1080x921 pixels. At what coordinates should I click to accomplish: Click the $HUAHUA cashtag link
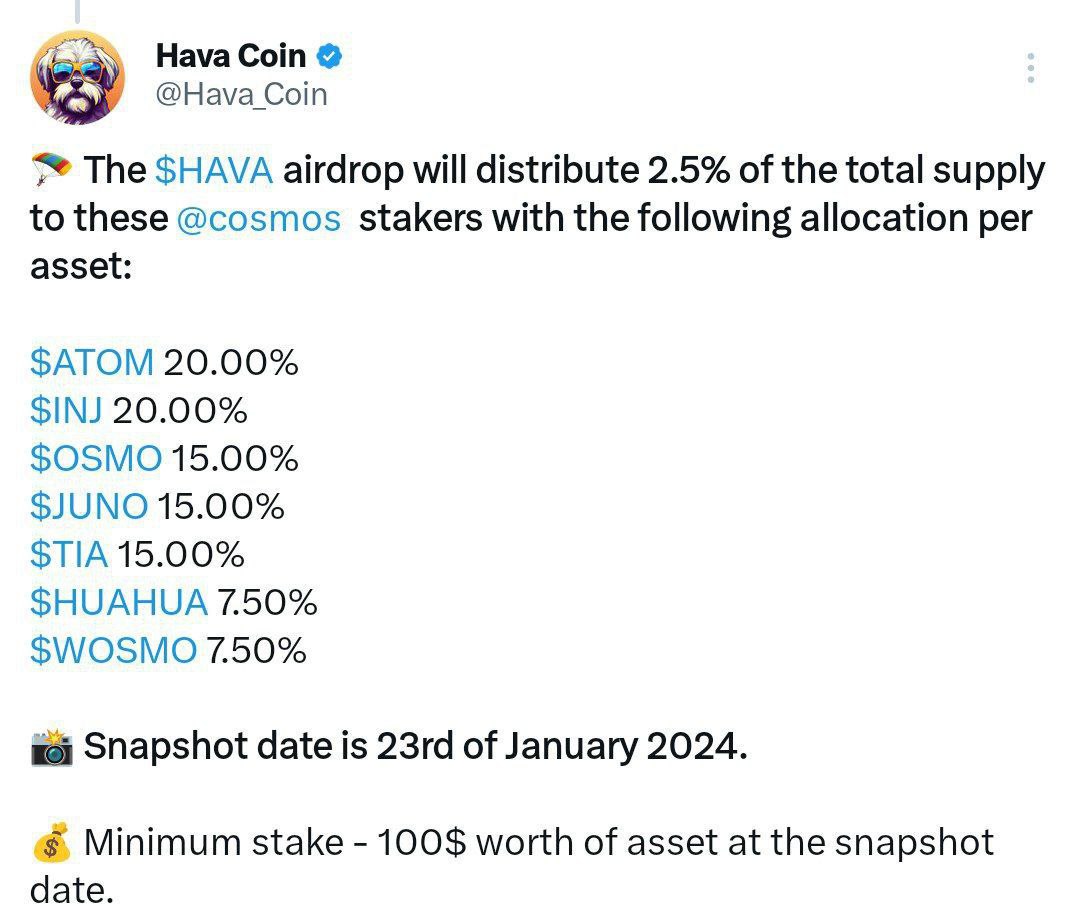(x=118, y=602)
